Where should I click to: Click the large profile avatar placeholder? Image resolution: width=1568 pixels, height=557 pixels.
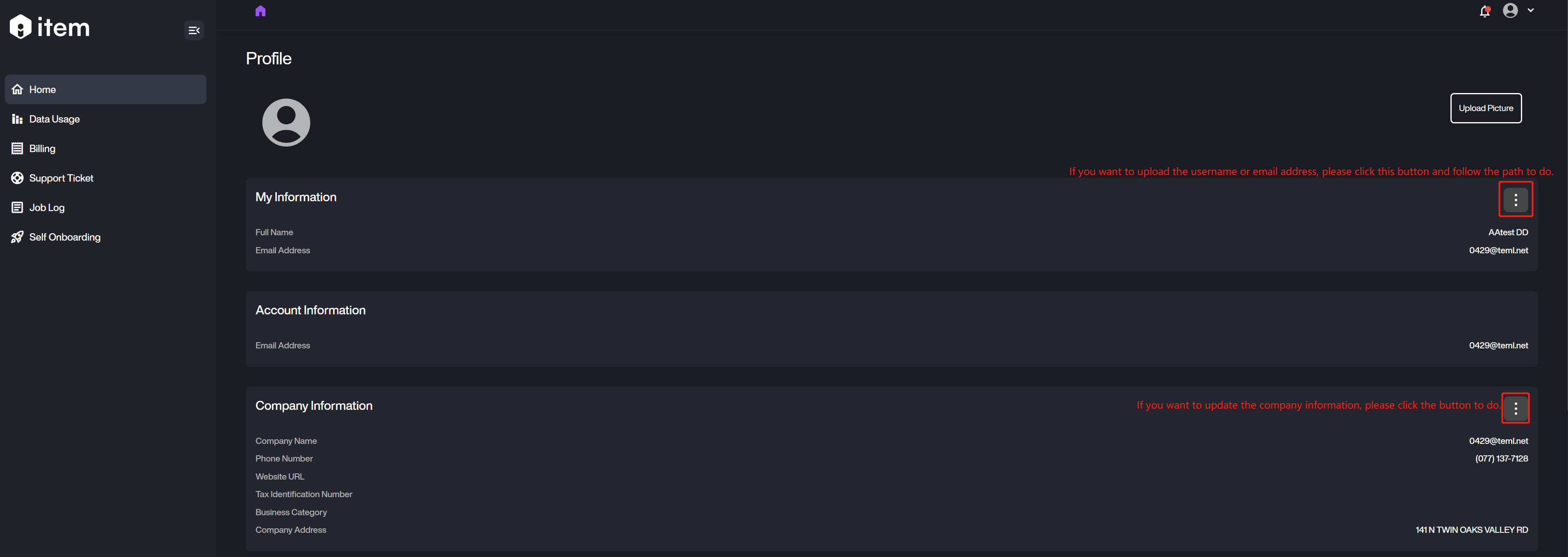click(x=286, y=123)
